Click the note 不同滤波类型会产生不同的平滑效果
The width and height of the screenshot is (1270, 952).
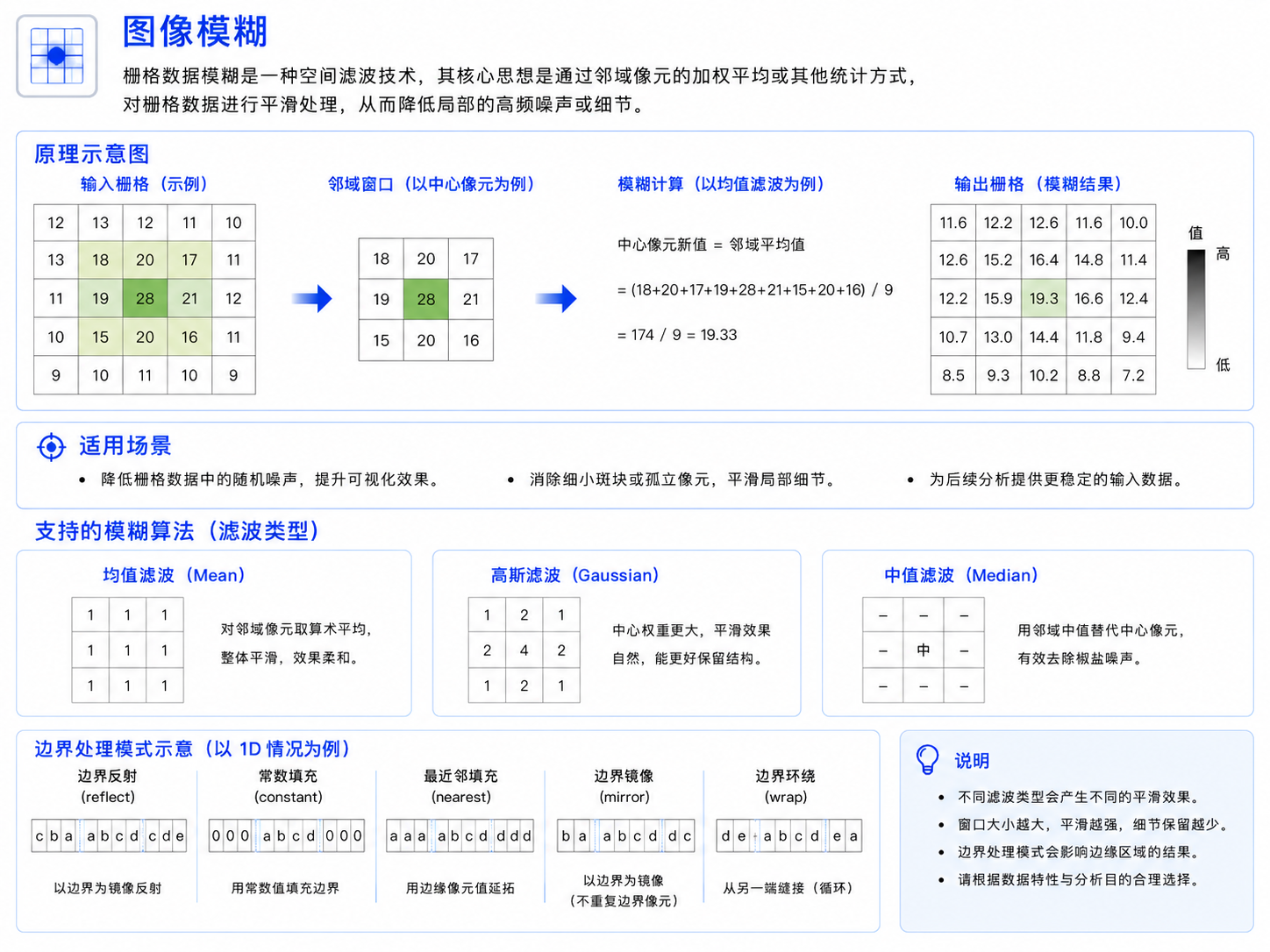pos(1079,797)
